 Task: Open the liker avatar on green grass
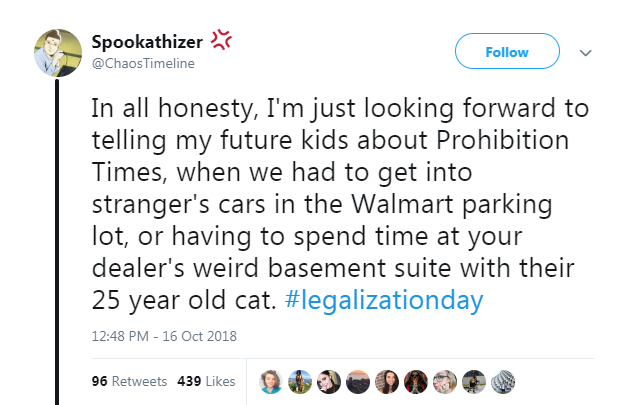click(x=299, y=381)
